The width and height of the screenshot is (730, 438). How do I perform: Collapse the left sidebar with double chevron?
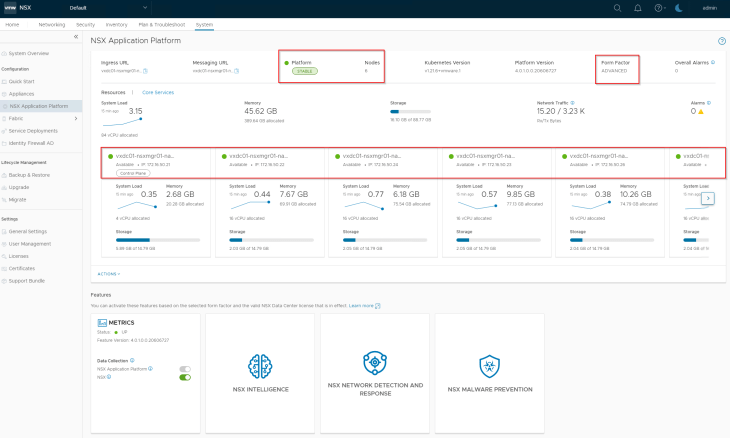point(76,37)
